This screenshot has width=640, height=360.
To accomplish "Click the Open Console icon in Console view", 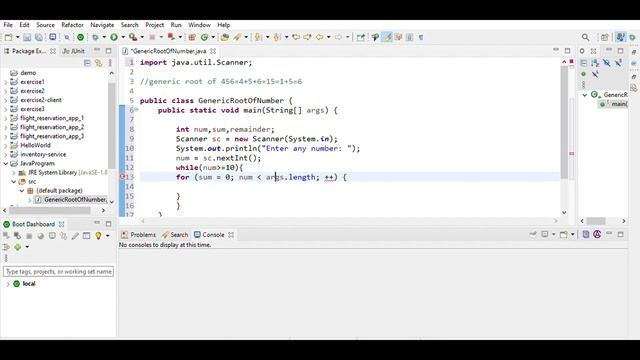I will (564, 234).
